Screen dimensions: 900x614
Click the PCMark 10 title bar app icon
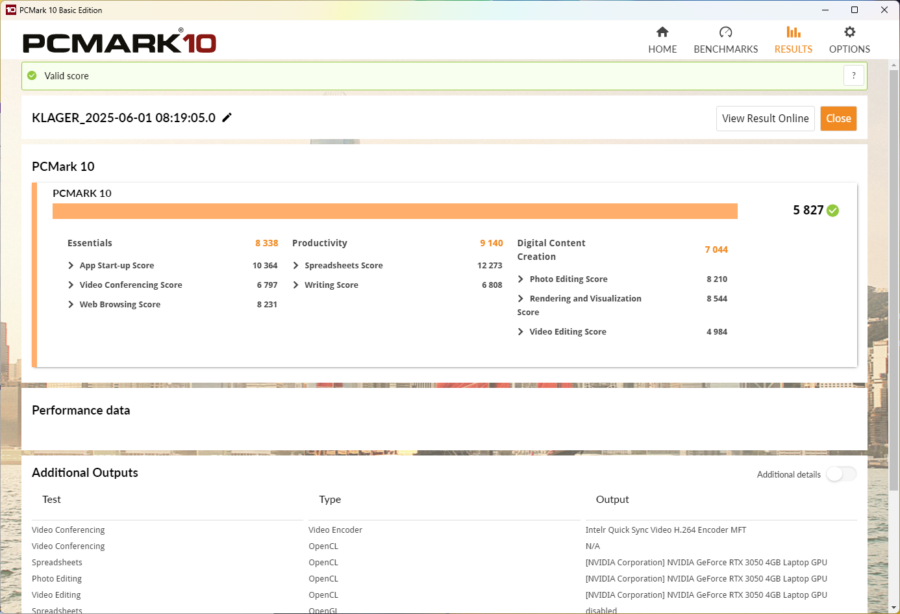tap(10, 10)
